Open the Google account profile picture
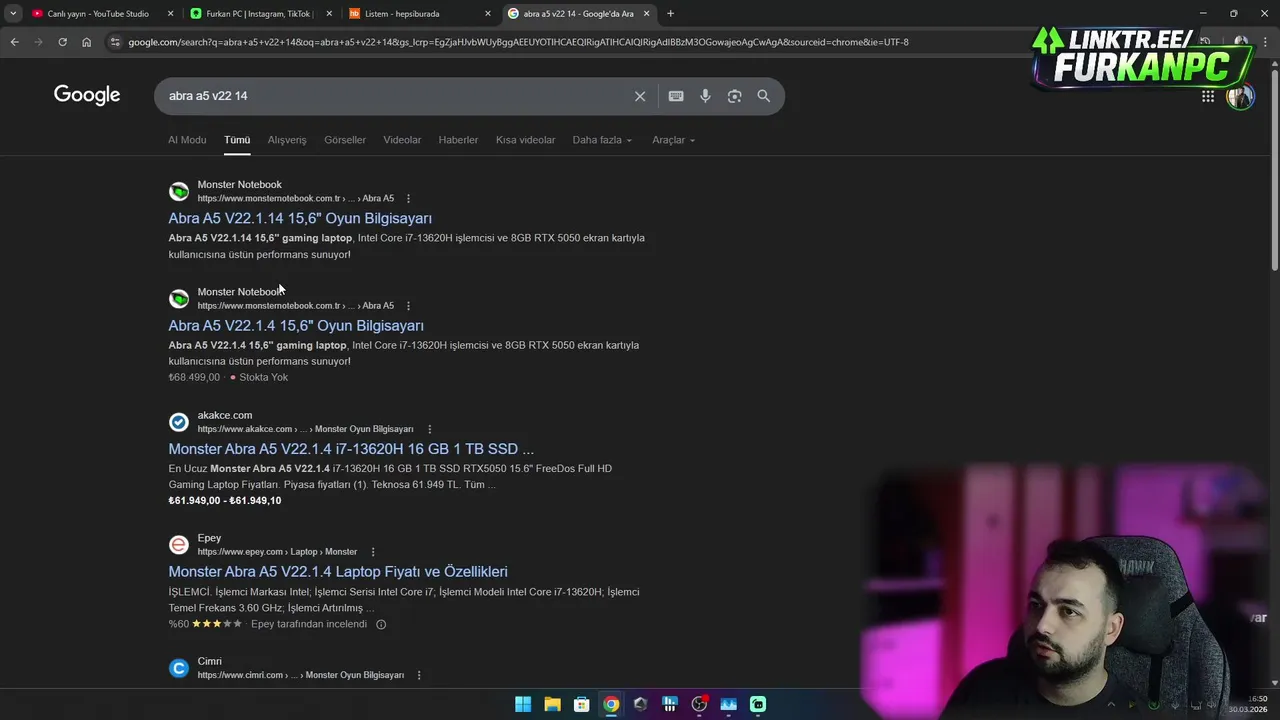 tap(1240, 96)
